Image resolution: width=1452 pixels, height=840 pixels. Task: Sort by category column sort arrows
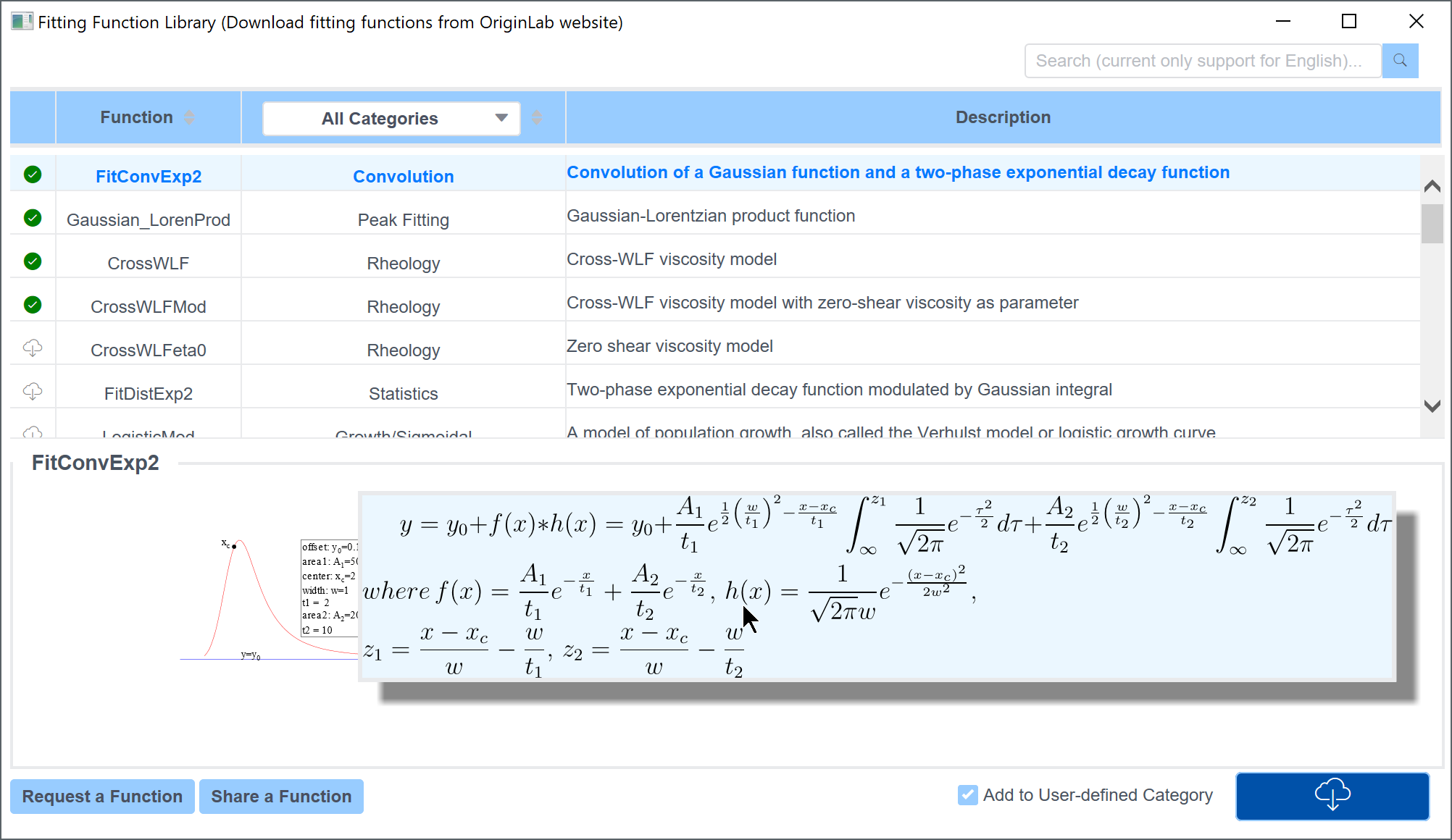click(x=537, y=117)
